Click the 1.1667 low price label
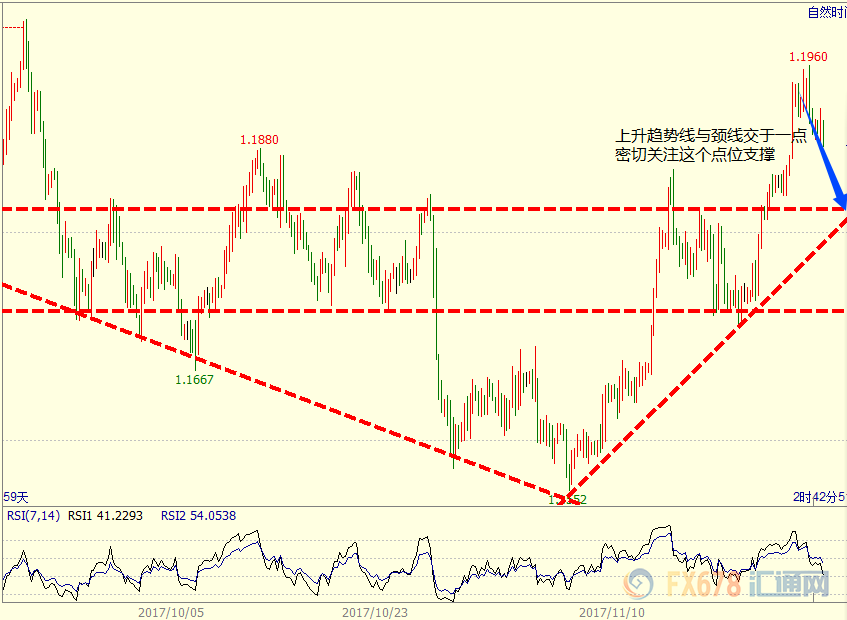The image size is (847, 620). pos(194,379)
